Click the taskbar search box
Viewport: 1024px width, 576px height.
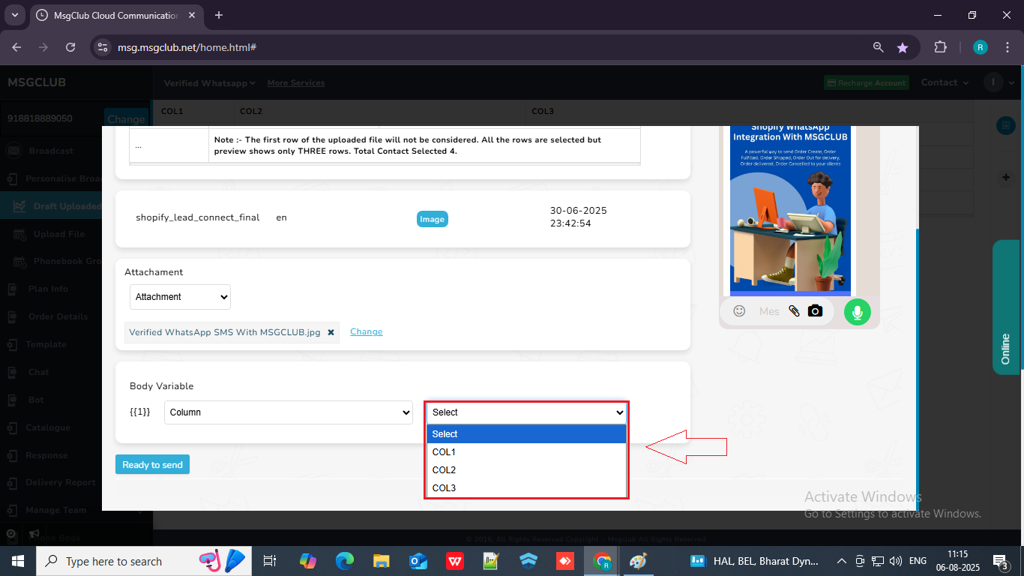point(144,561)
